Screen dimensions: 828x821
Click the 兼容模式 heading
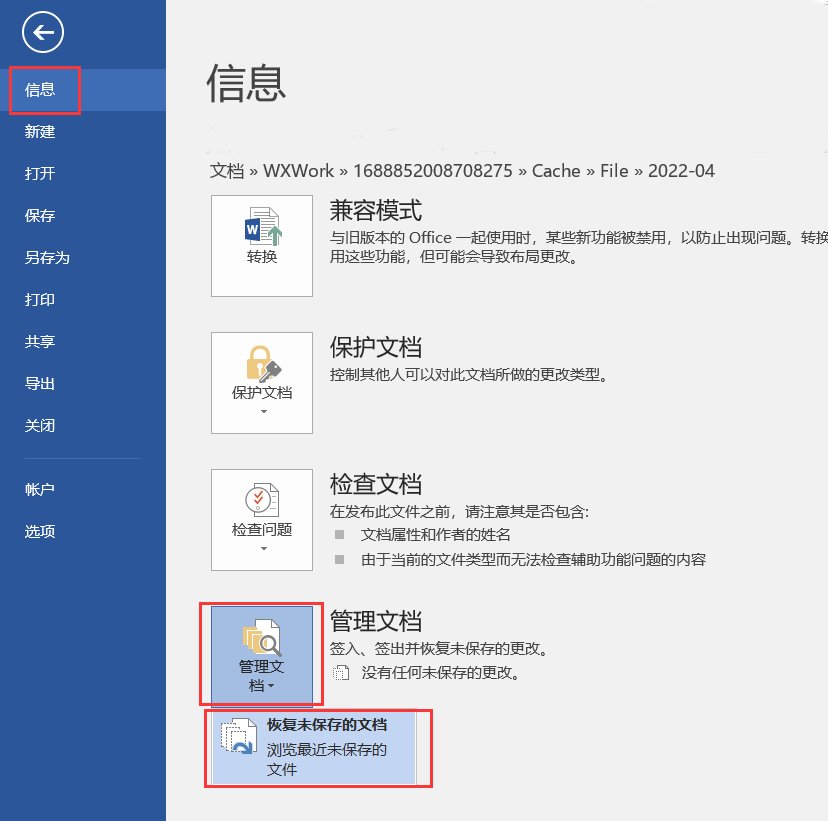click(376, 211)
